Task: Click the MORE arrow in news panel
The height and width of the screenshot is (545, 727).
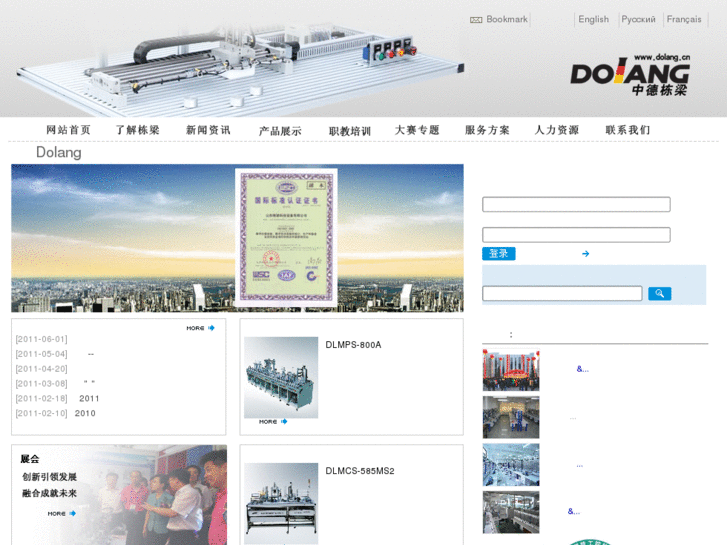Action: click(201, 328)
